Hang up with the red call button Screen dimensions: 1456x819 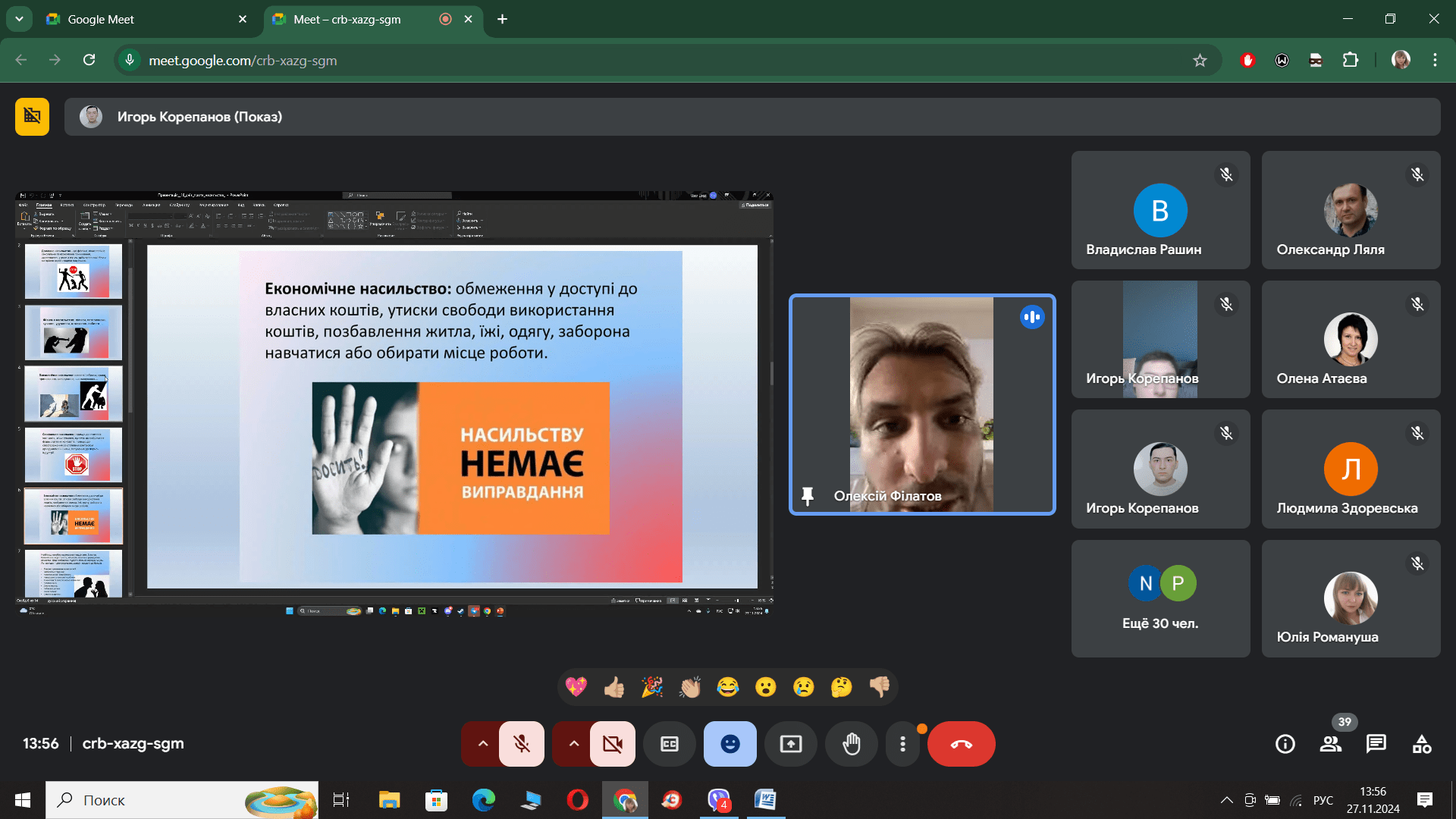point(961,744)
